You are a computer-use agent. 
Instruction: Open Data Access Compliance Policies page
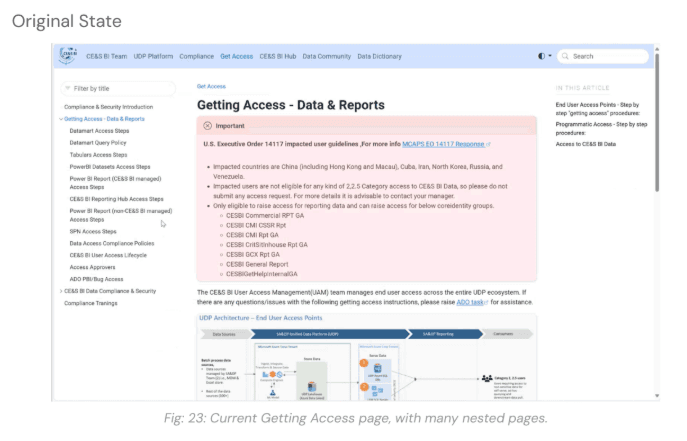112,243
